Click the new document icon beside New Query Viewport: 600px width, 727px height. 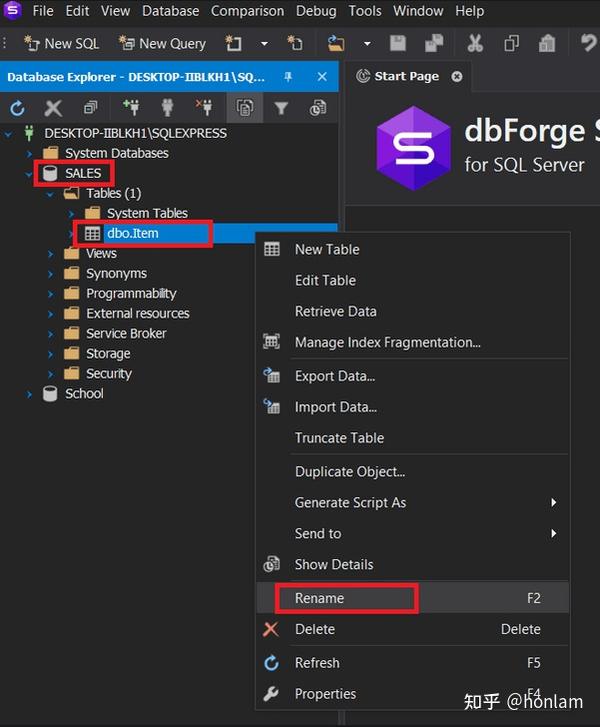pyautogui.click(x=233, y=44)
